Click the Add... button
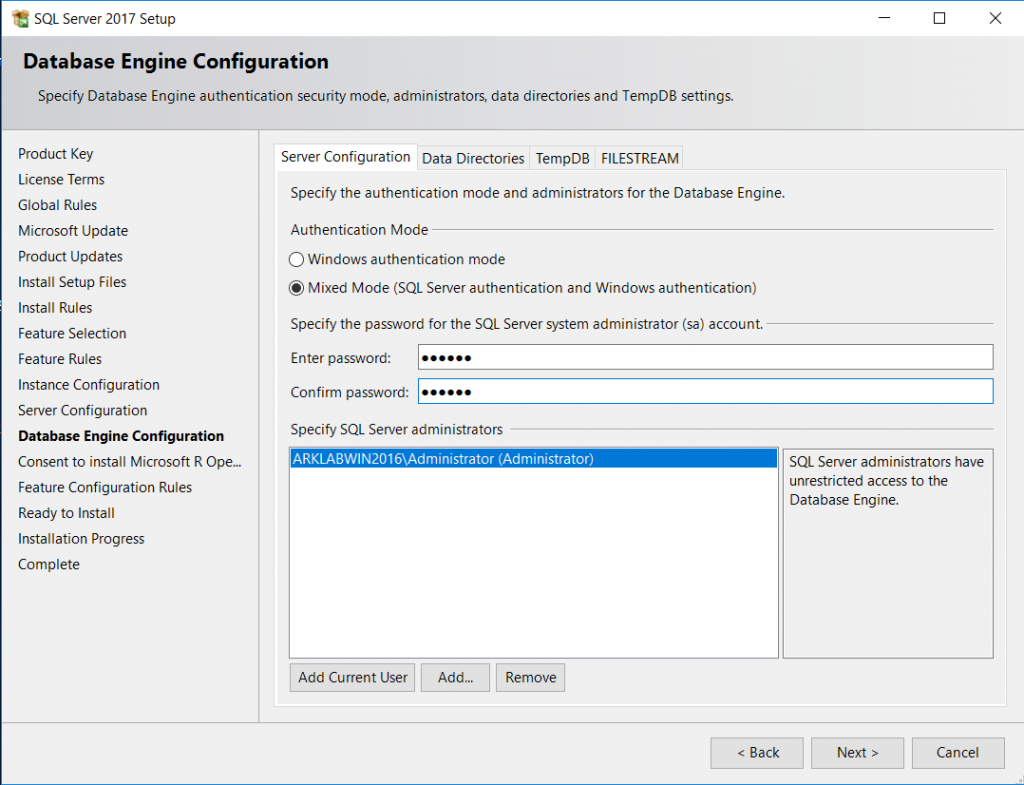This screenshot has width=1024, height=785. click(x=455, y=677)
